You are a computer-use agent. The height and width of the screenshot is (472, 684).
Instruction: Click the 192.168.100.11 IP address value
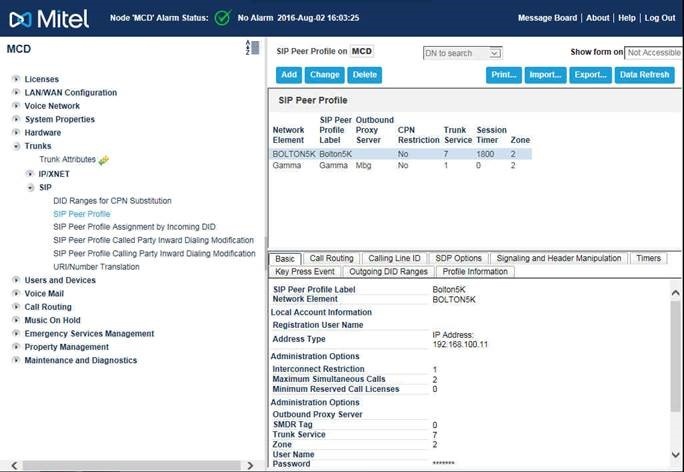tap(460, 345)
